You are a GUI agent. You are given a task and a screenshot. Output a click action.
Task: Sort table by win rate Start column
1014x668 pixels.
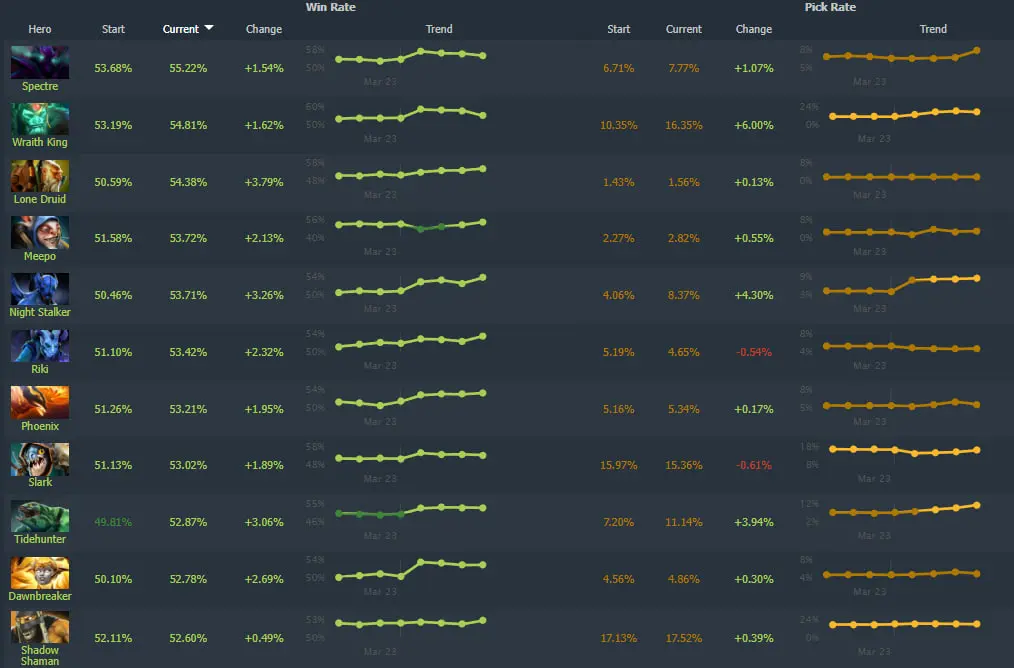coord(113,29)
